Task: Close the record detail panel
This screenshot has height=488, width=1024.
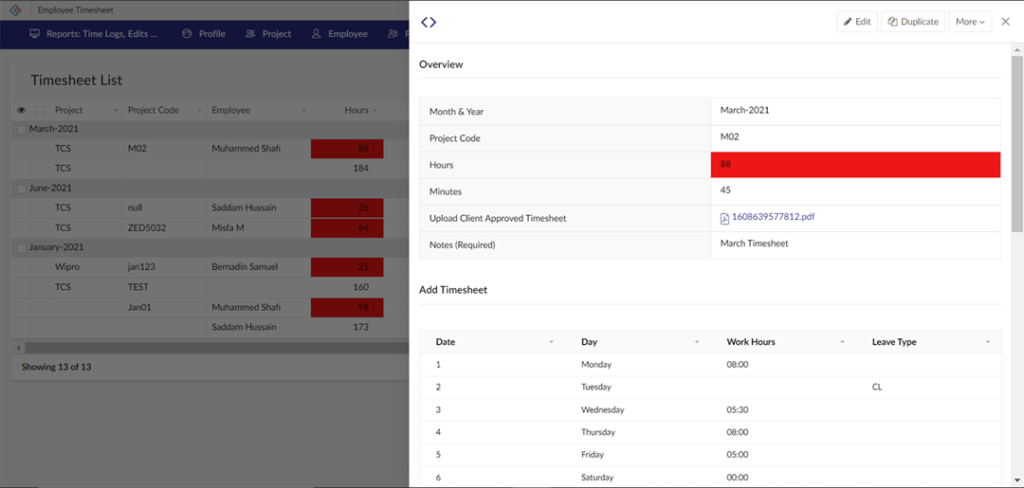Action: click(x=1005, y=21)
